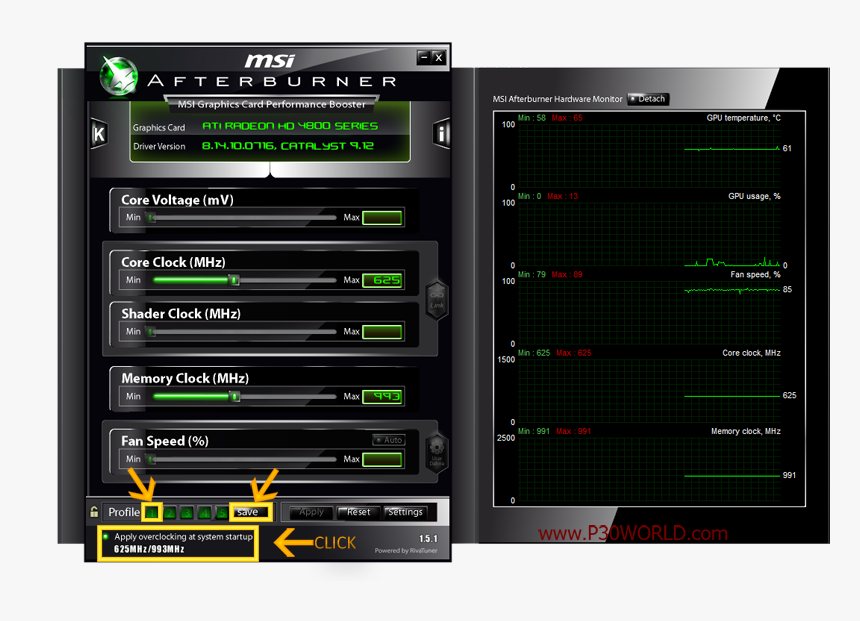Image resolution: width=860 pixels, height=621 pixels.
Task: Click the GPU temperature graph
Action: point(649,156)
